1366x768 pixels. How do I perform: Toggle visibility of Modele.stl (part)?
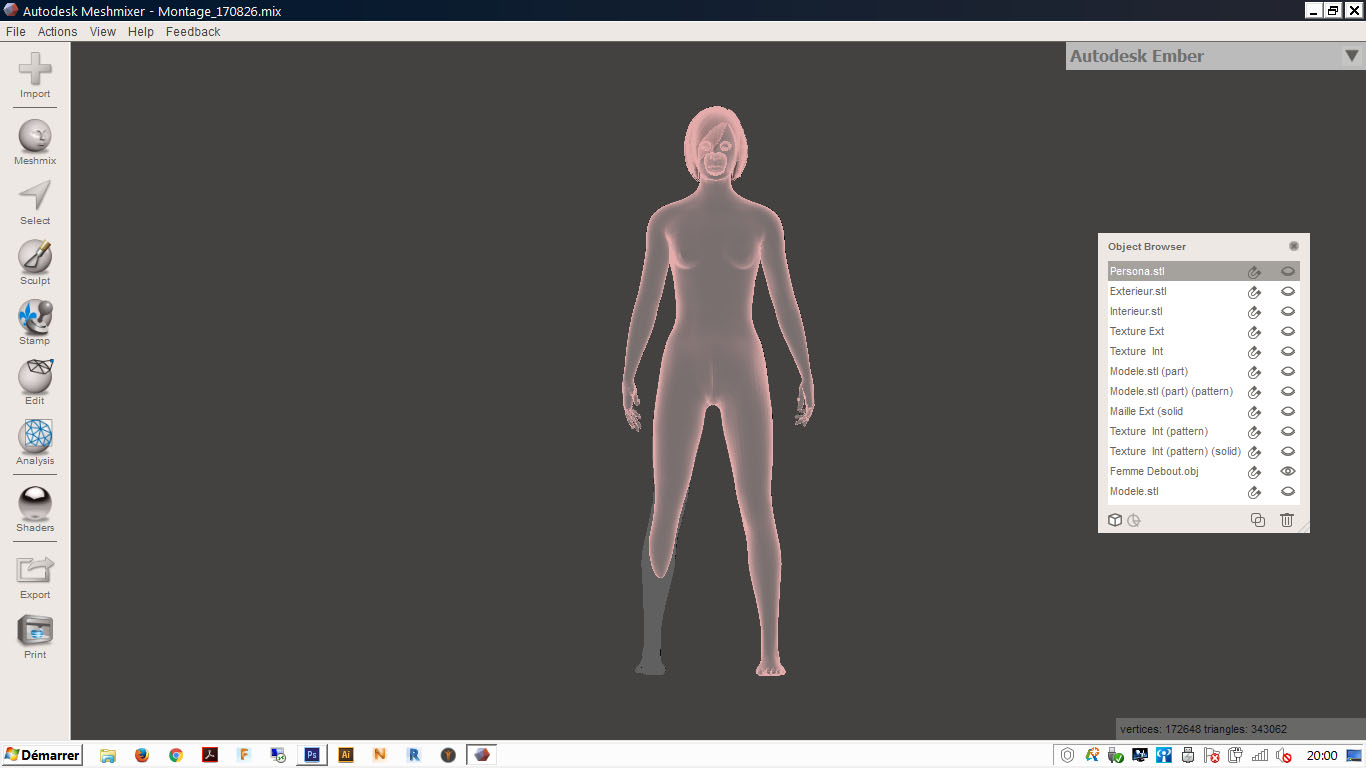tap(1288, 371)
